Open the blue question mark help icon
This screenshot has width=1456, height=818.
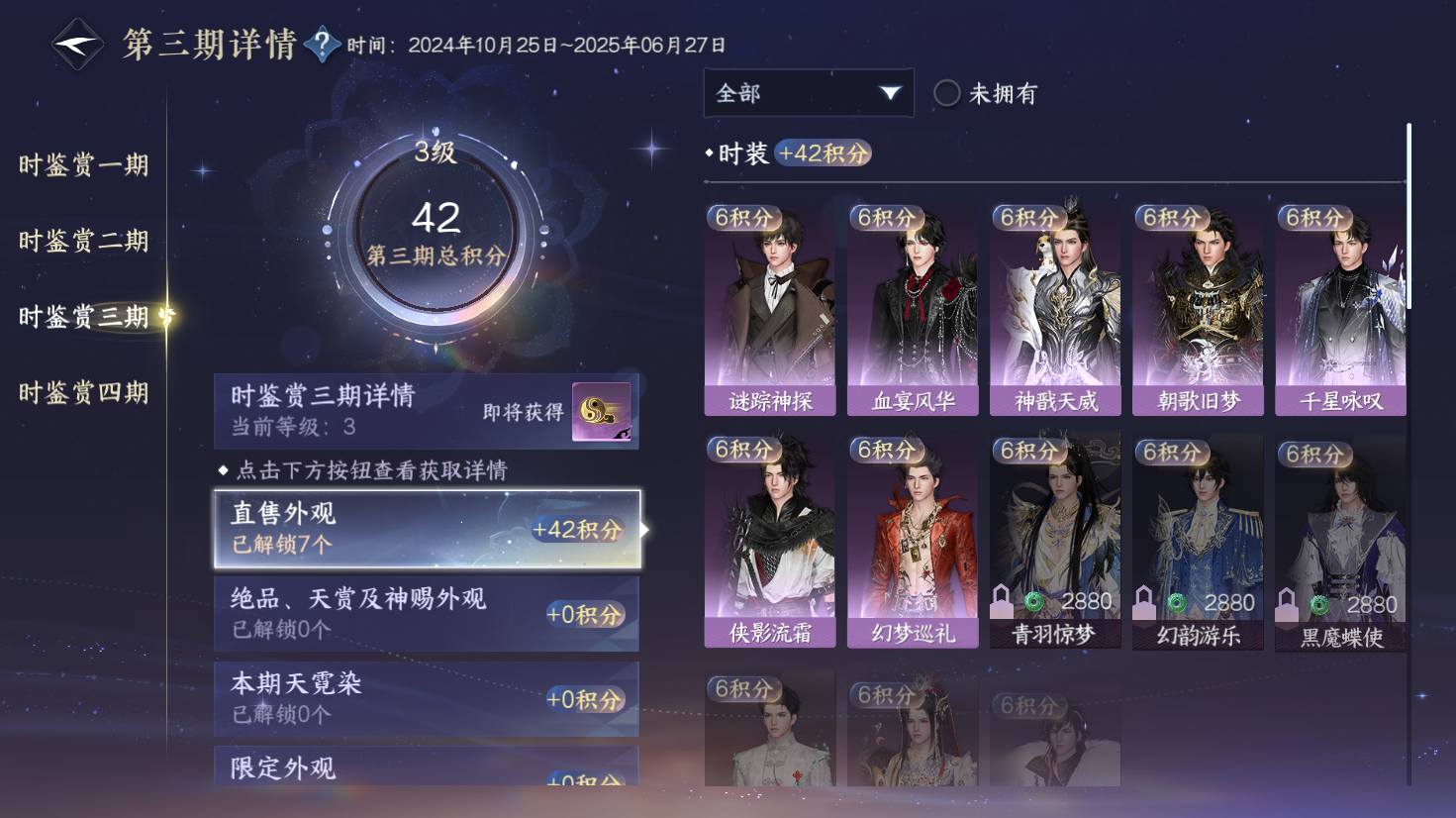(323, 45)
